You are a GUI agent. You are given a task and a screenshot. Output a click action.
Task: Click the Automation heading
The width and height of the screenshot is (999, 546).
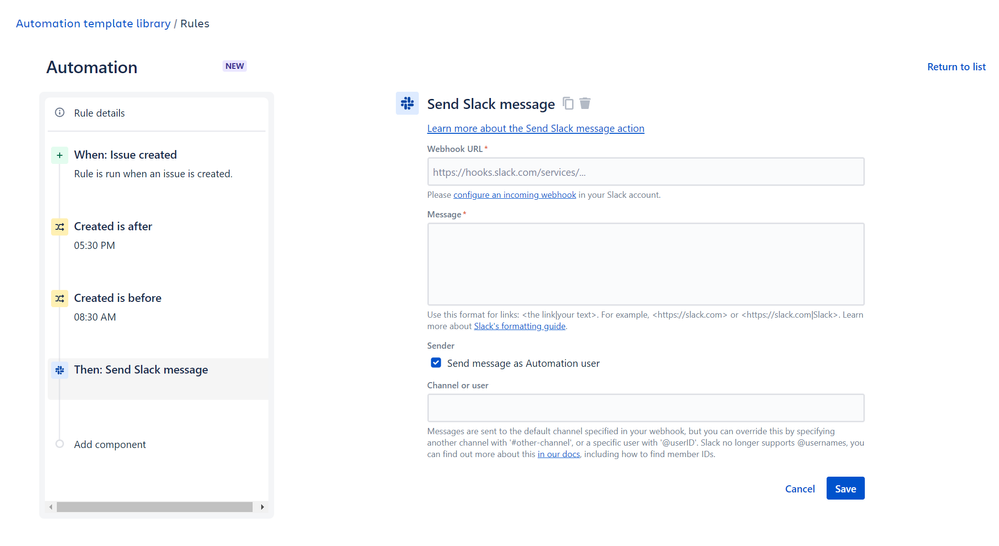[x=92, y=68]
